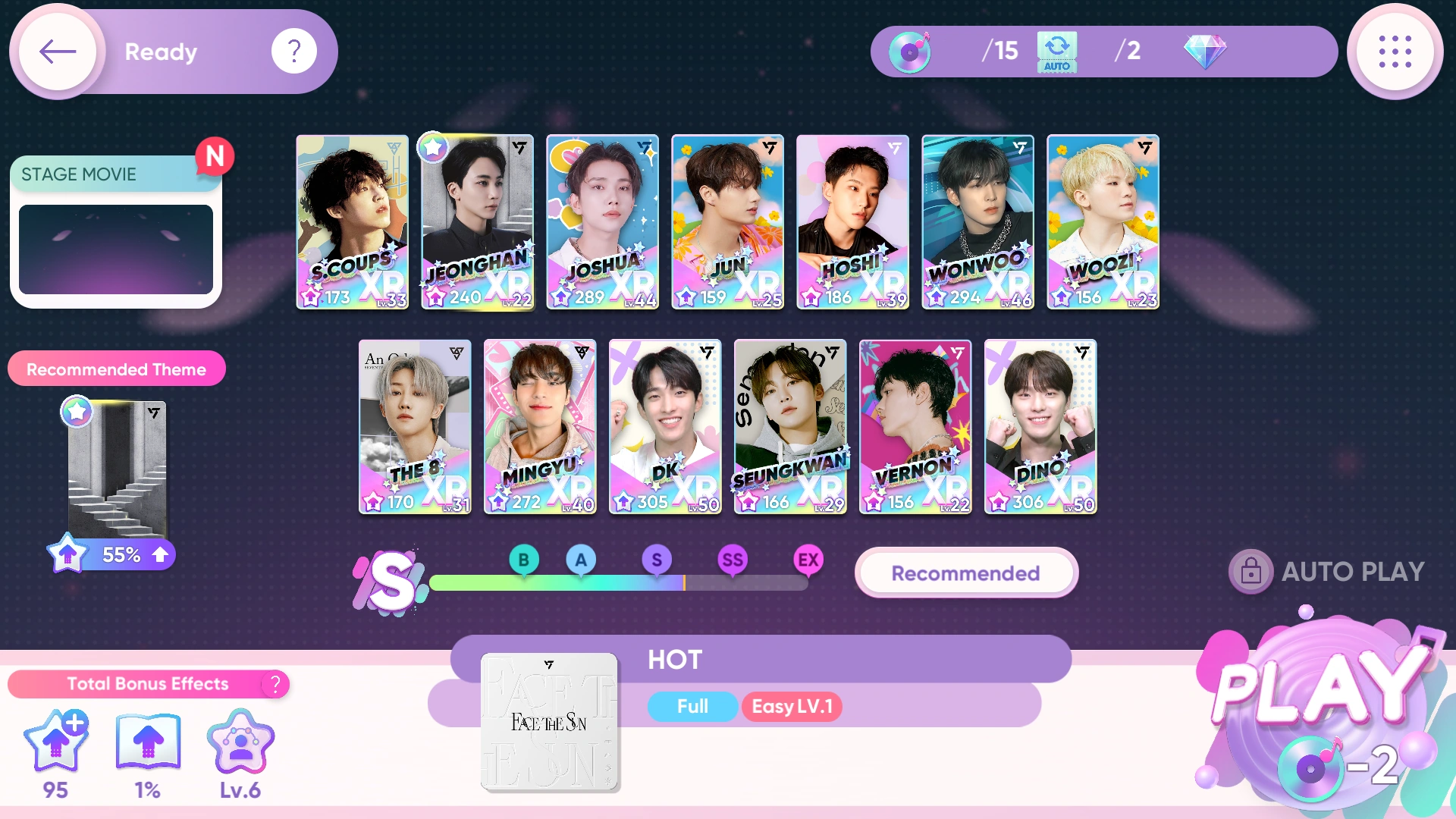1456x819 pixels.
Task: Tap the headphone disc currency icon
Action: 909,52
